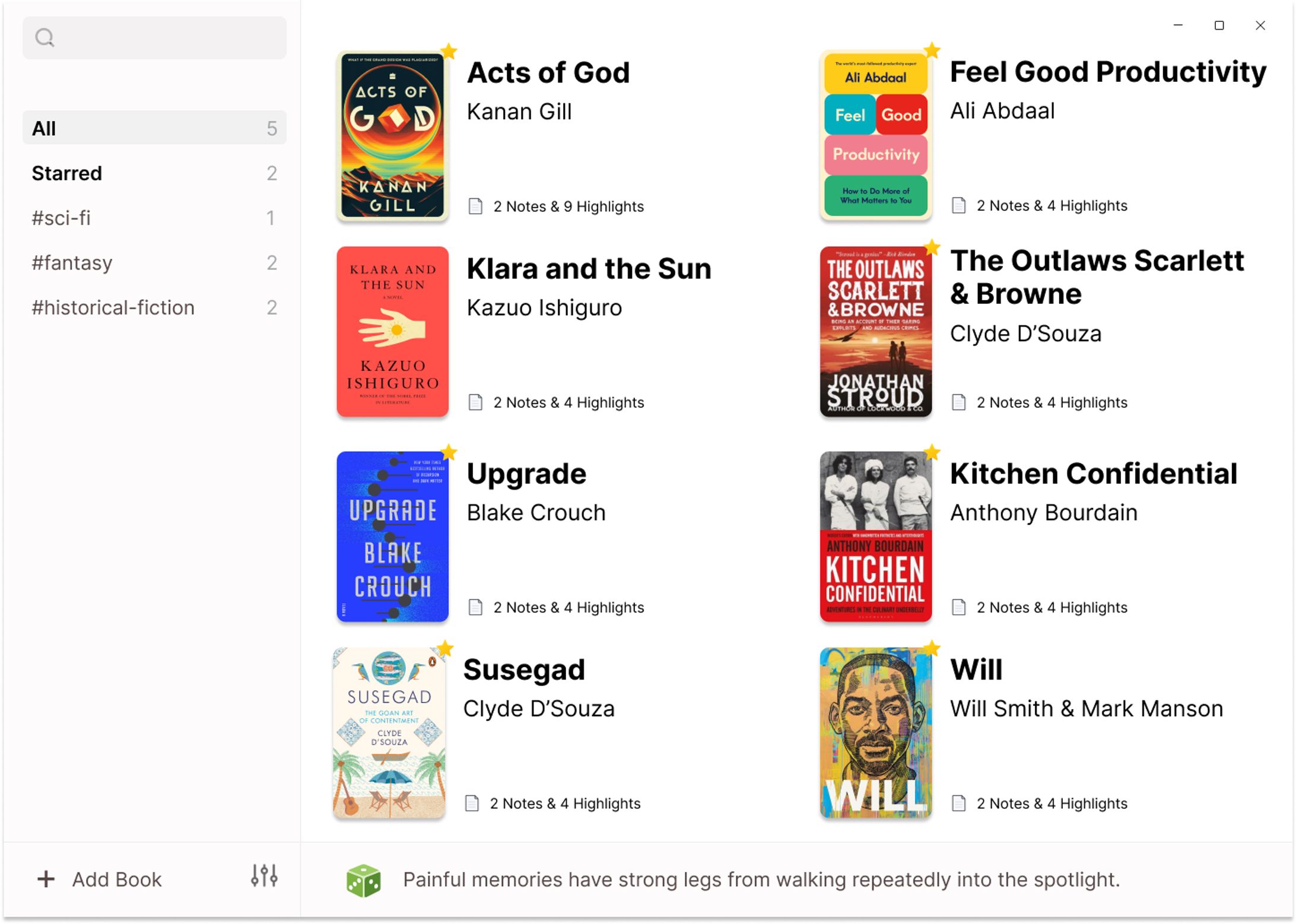Image resolution: width=1296 pixels, height=924 pixels.
Task: Open the settings sliders icon
Action: pos(264,876)
